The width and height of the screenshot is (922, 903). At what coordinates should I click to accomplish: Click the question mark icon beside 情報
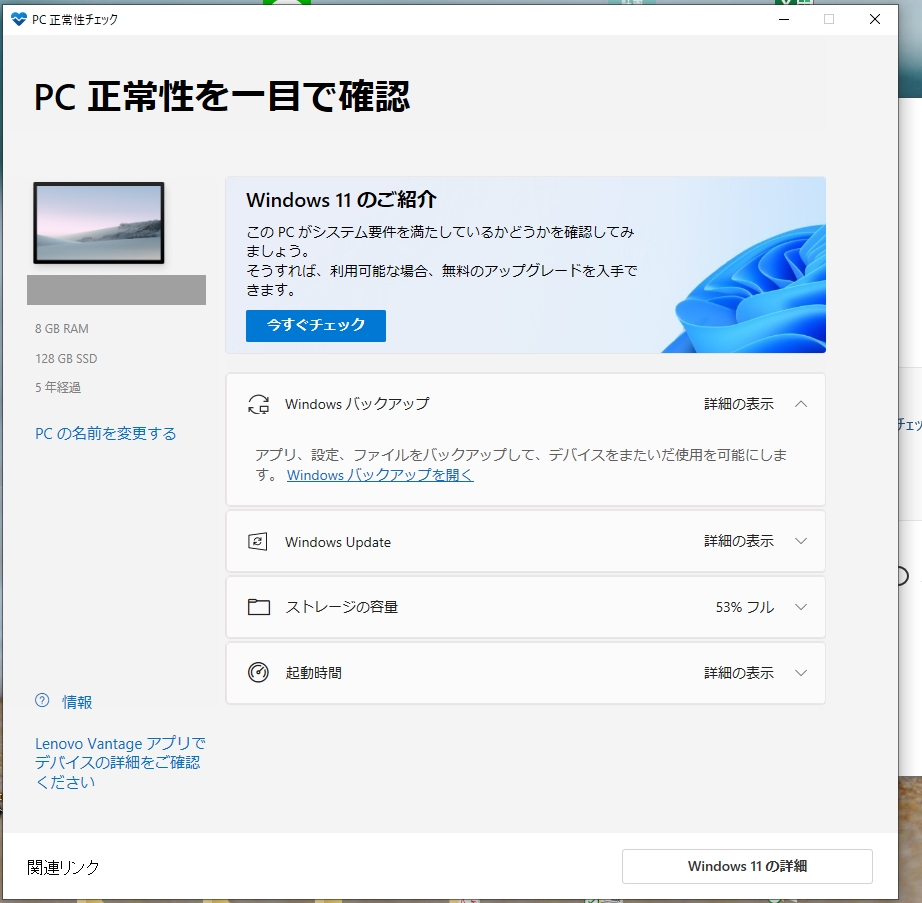[x=42, y=700]
